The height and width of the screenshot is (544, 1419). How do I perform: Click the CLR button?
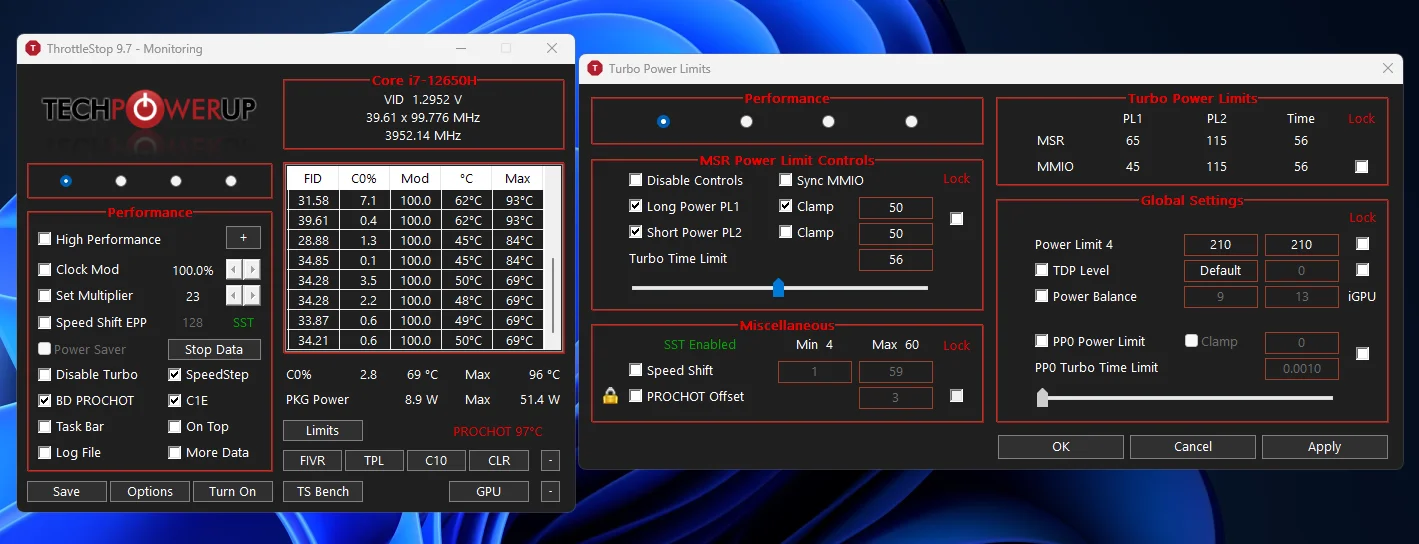[x=499, y=460]
